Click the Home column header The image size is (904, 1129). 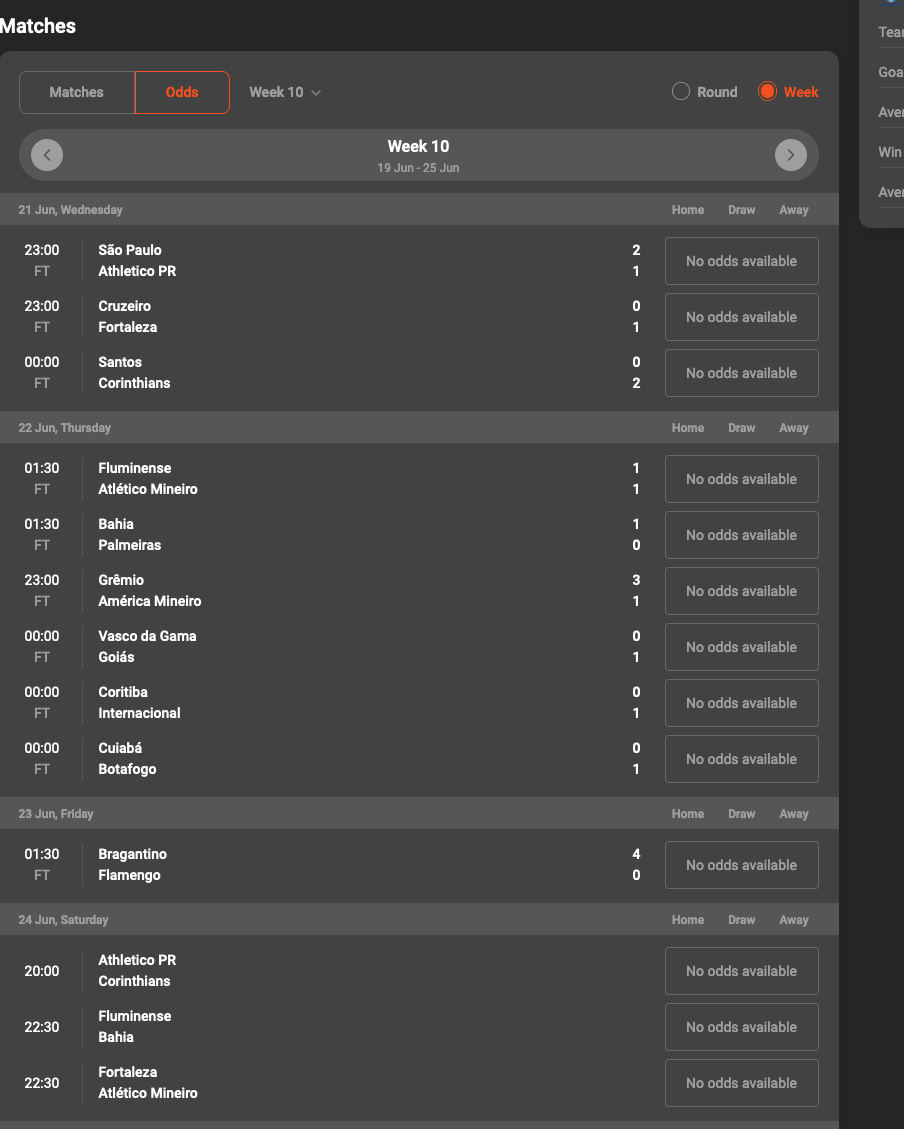(x=687, y=209)
